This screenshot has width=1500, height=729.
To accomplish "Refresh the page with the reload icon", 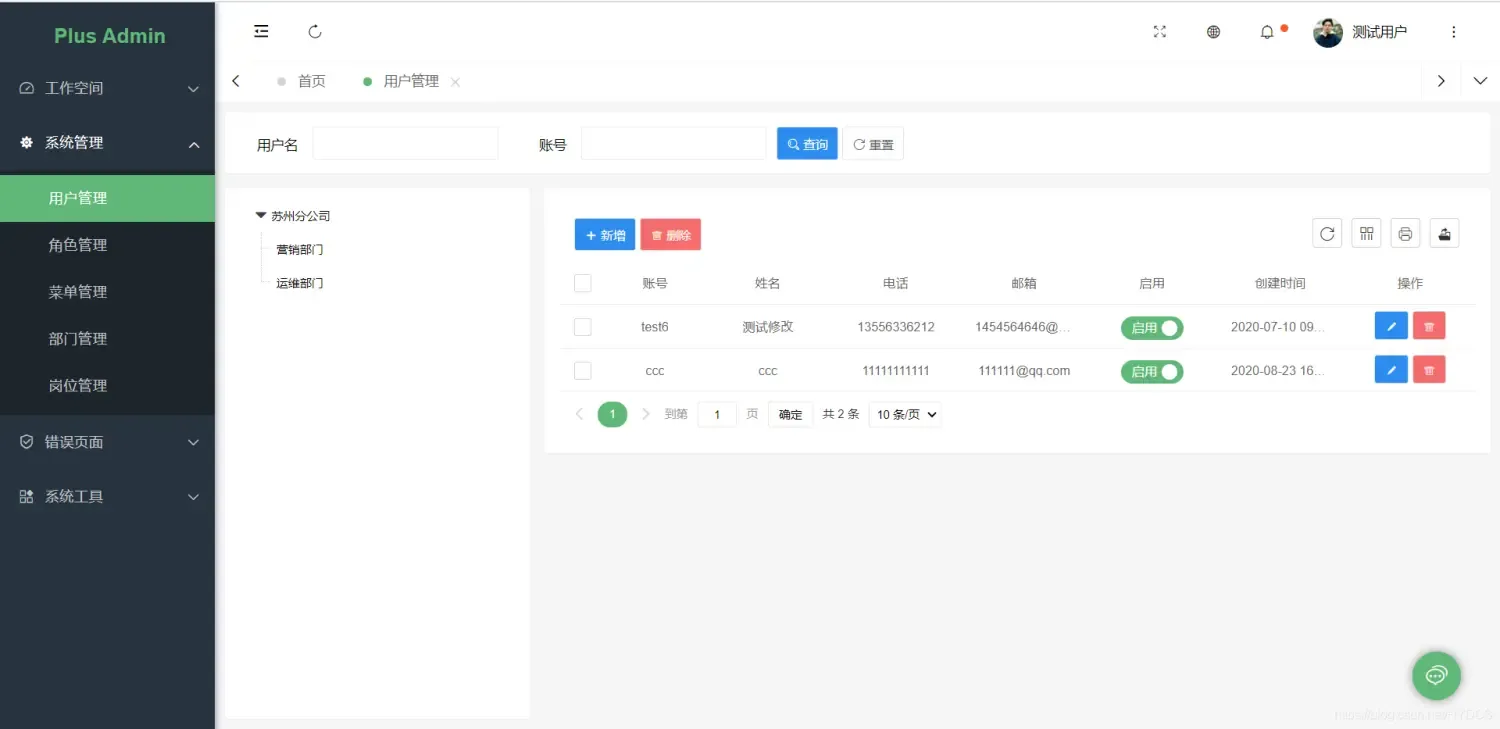I will pos(314,31).
